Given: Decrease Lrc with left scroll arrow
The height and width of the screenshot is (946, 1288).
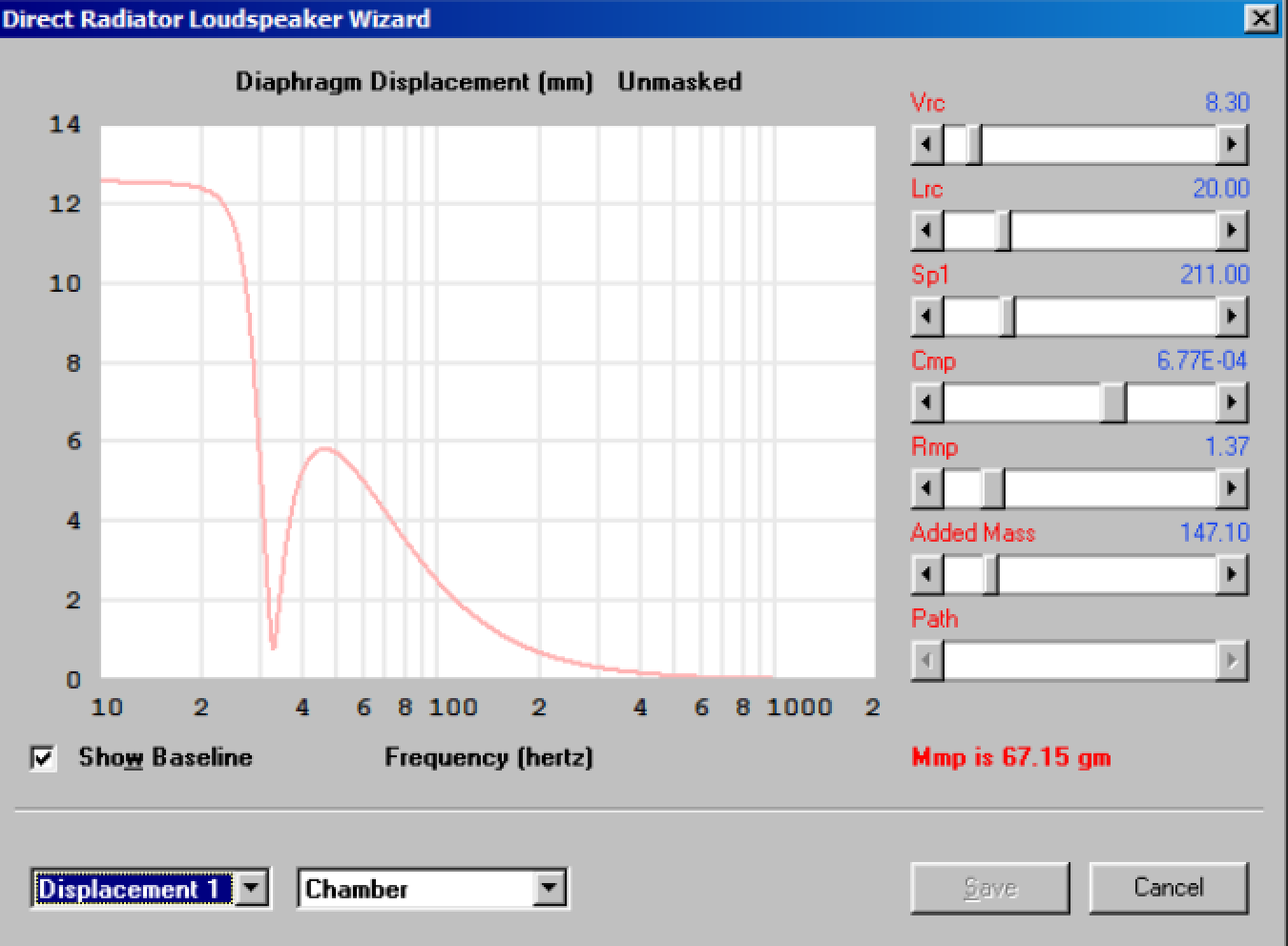Looking at the screenshot, I should pos(927,231).
